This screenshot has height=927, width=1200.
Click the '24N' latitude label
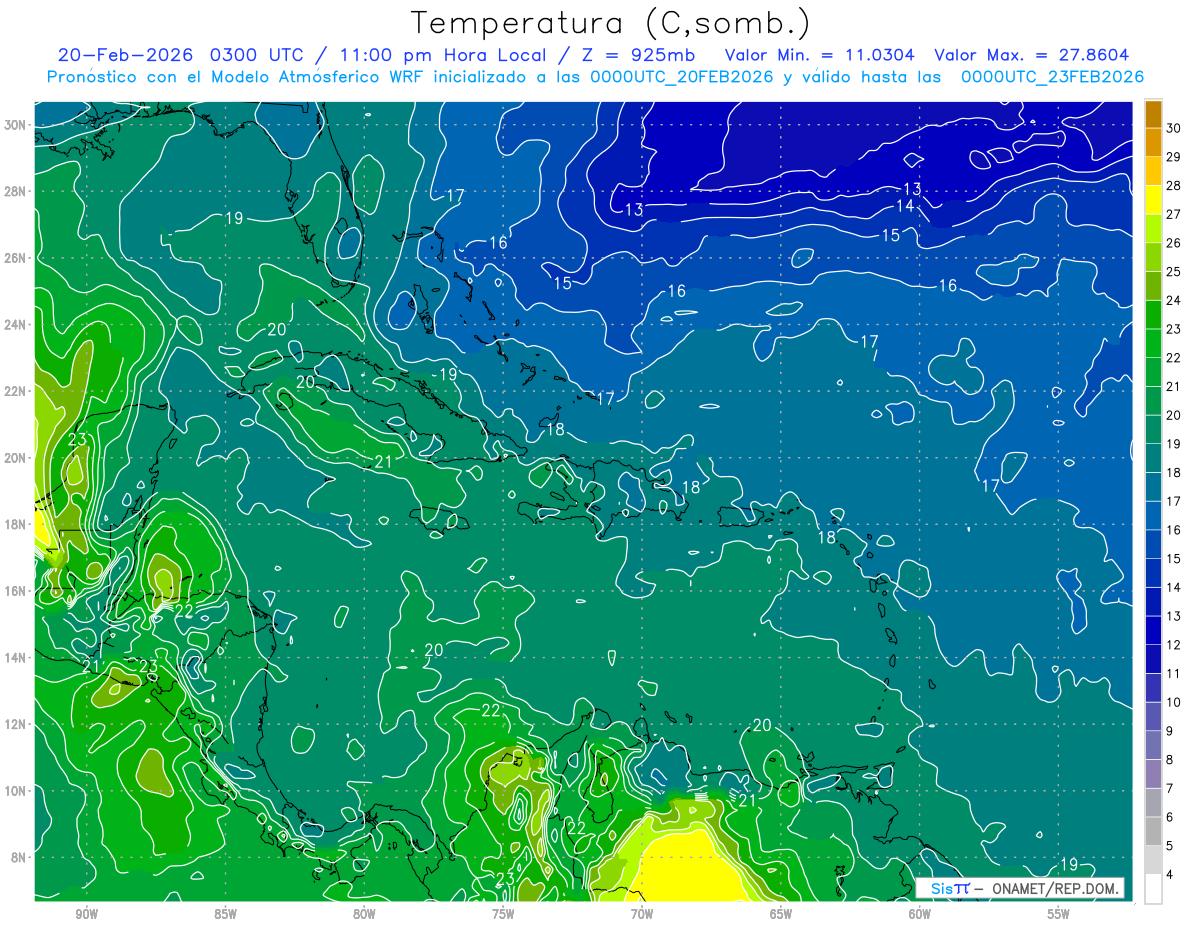click(x=15, y=325)
